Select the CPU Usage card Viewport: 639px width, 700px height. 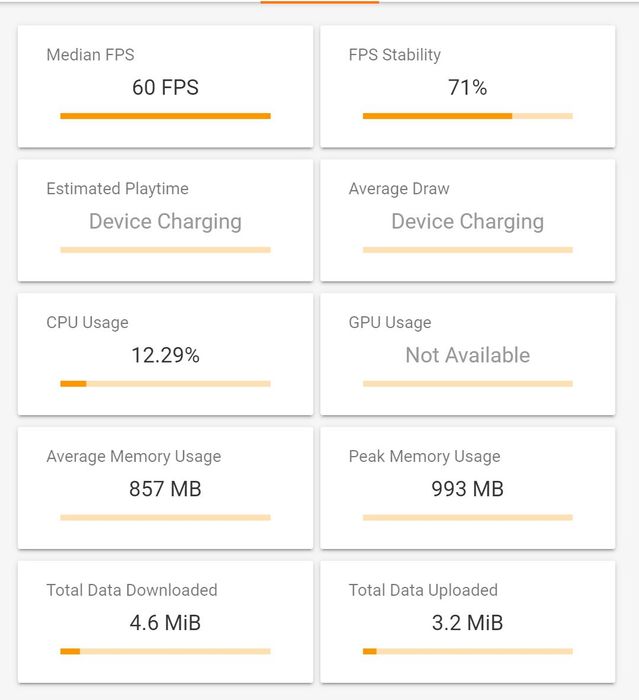pos(165,354)
